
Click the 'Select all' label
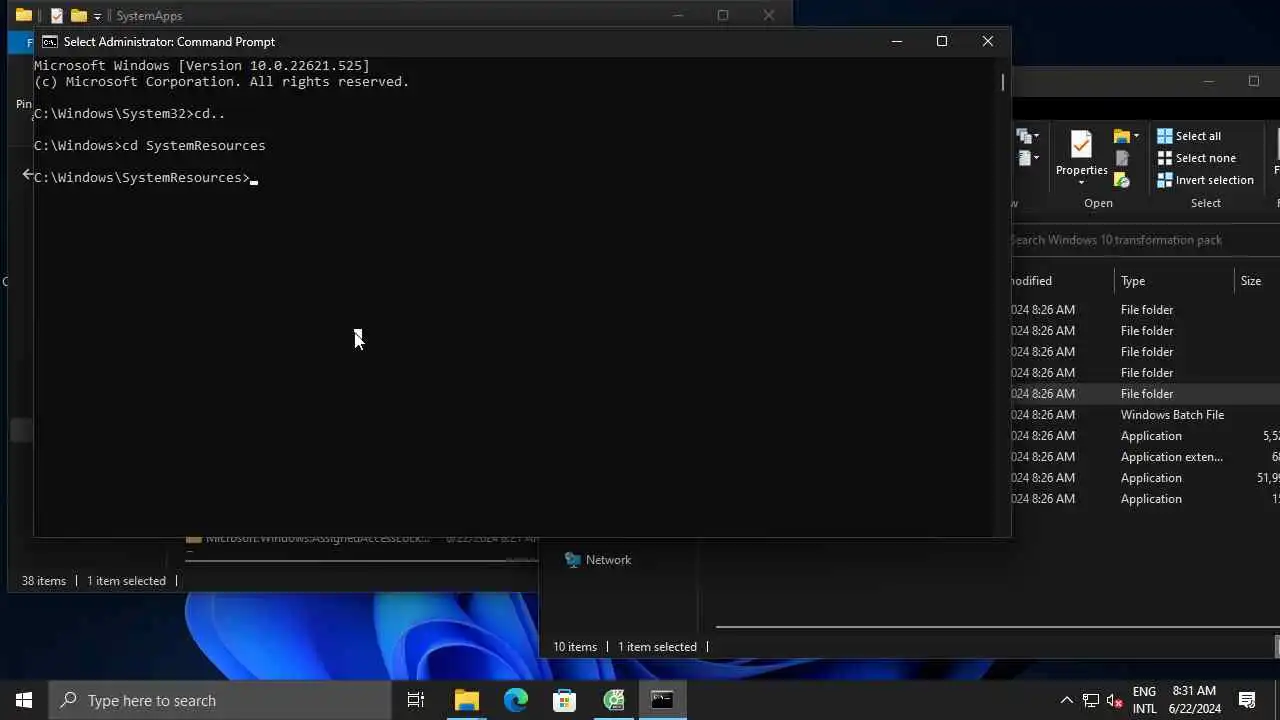click(1198, 136)
